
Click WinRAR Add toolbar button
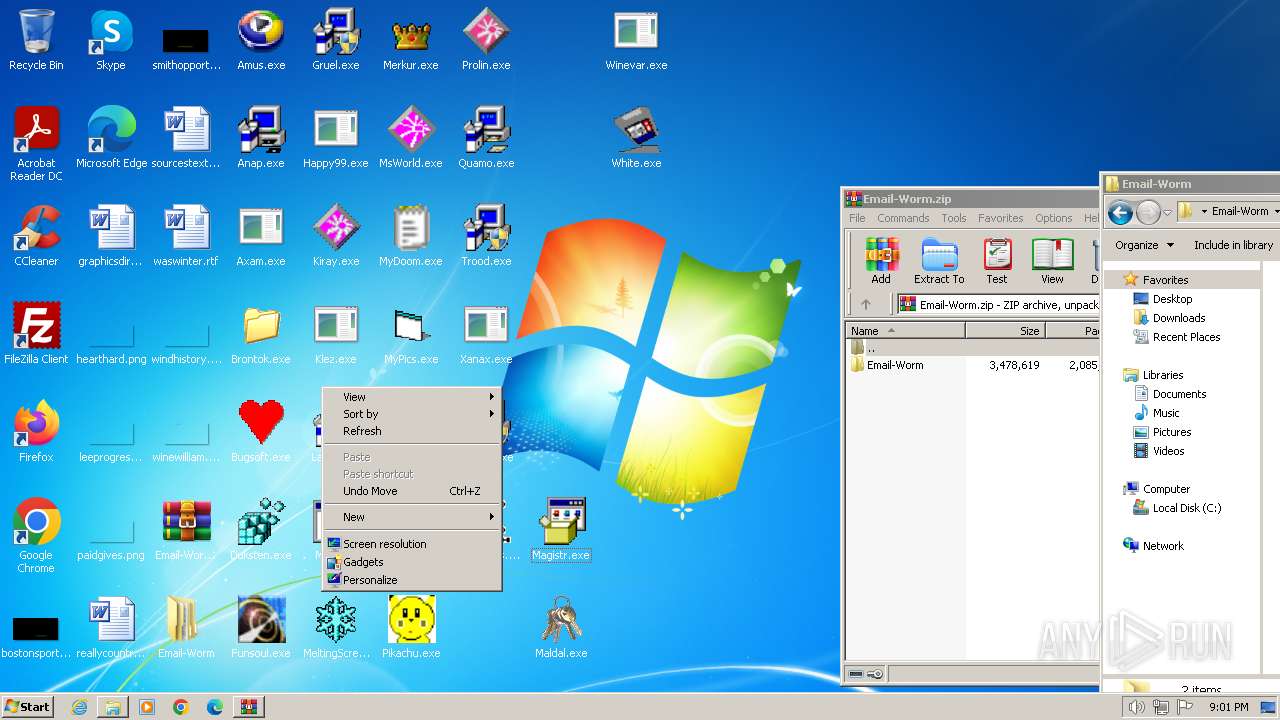(x=881, y=262)
